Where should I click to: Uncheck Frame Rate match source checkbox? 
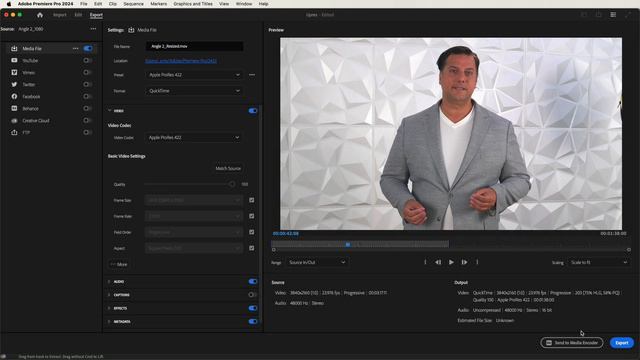[x=251, y=216]
